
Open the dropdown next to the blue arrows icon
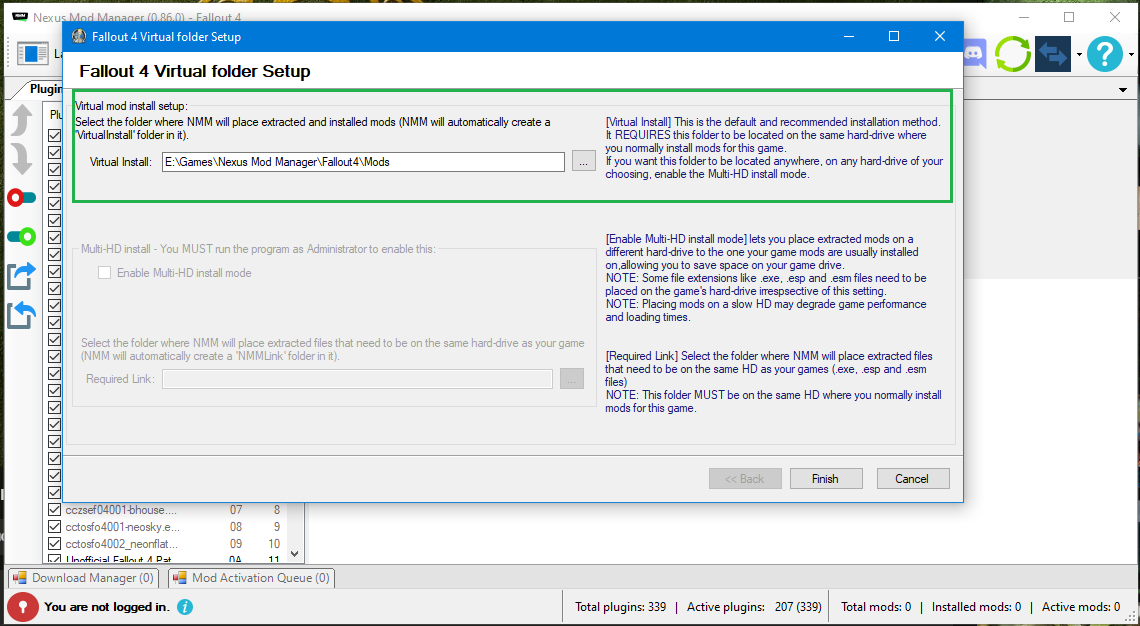tap(1079, 55)
